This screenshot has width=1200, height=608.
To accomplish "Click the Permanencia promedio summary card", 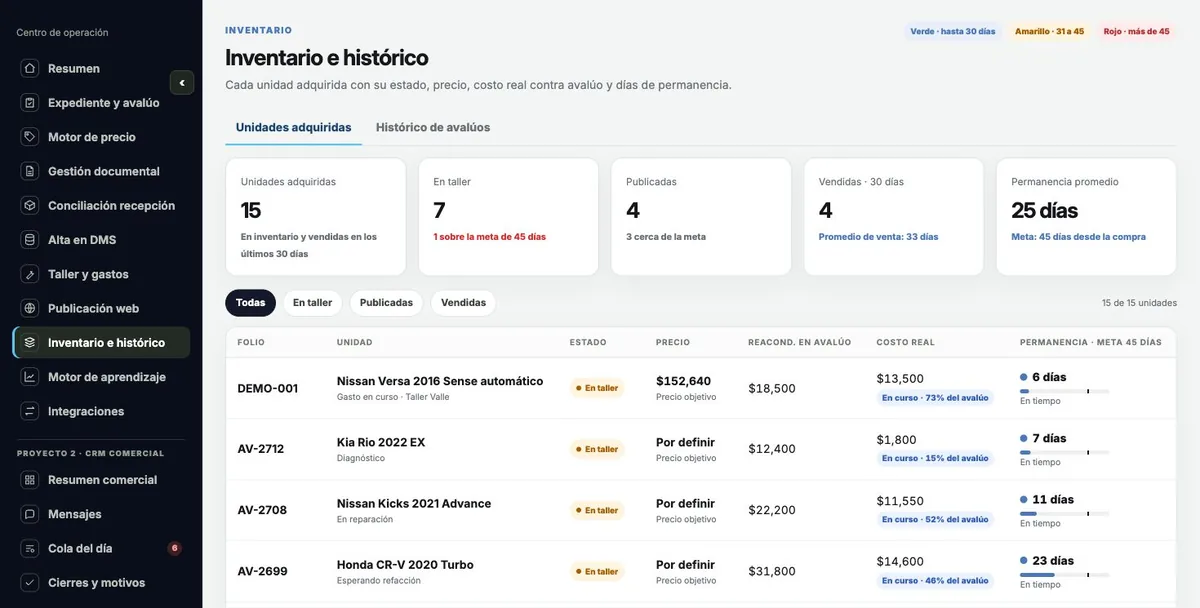I will (x=1086, y=217).
